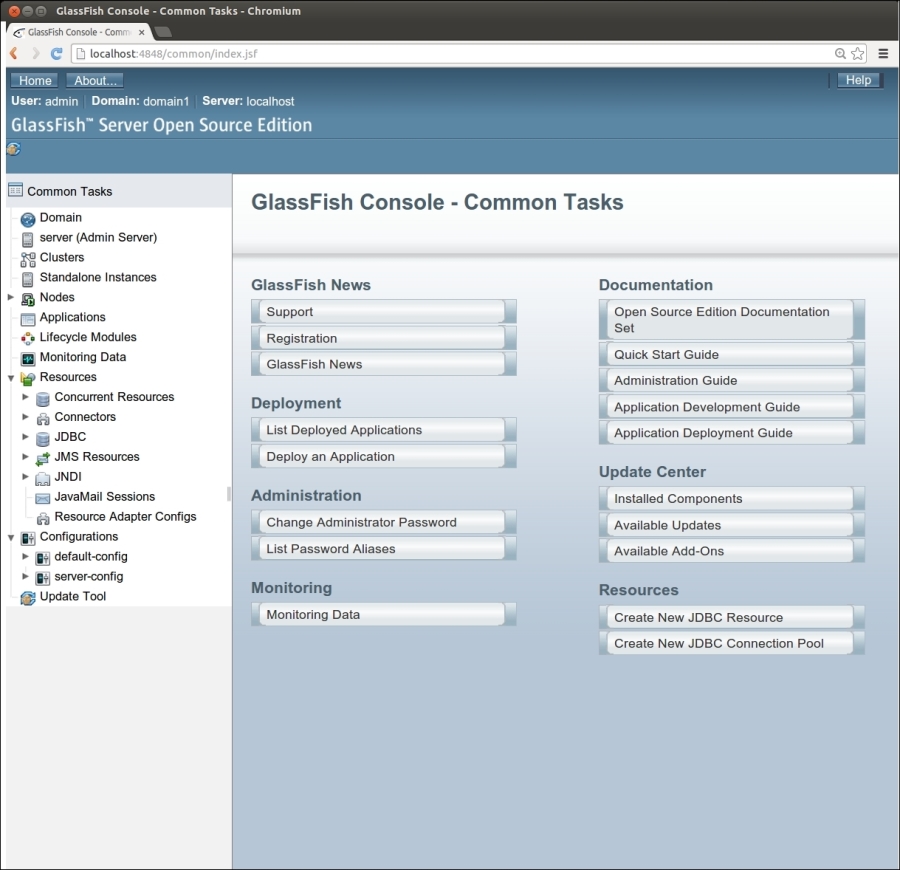Viewport: 900px width, 870px height.
Task: Open the Home tab in header
Action: [x=35, y=81]
